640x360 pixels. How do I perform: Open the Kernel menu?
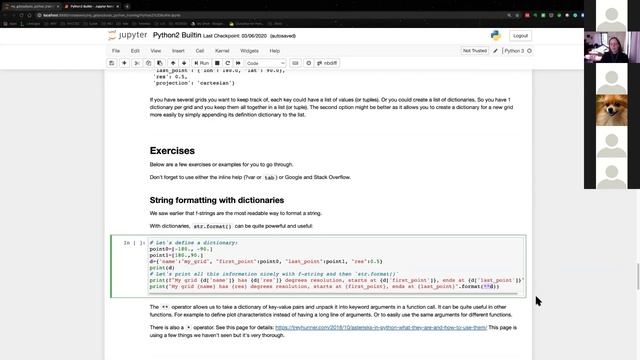point(222,51)
